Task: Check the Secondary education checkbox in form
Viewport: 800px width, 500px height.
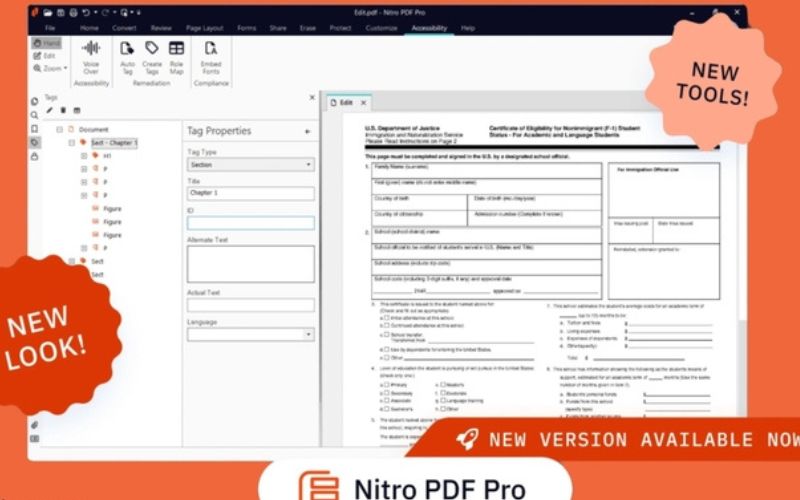Action: pyautogui.click(x=387, y=393)
